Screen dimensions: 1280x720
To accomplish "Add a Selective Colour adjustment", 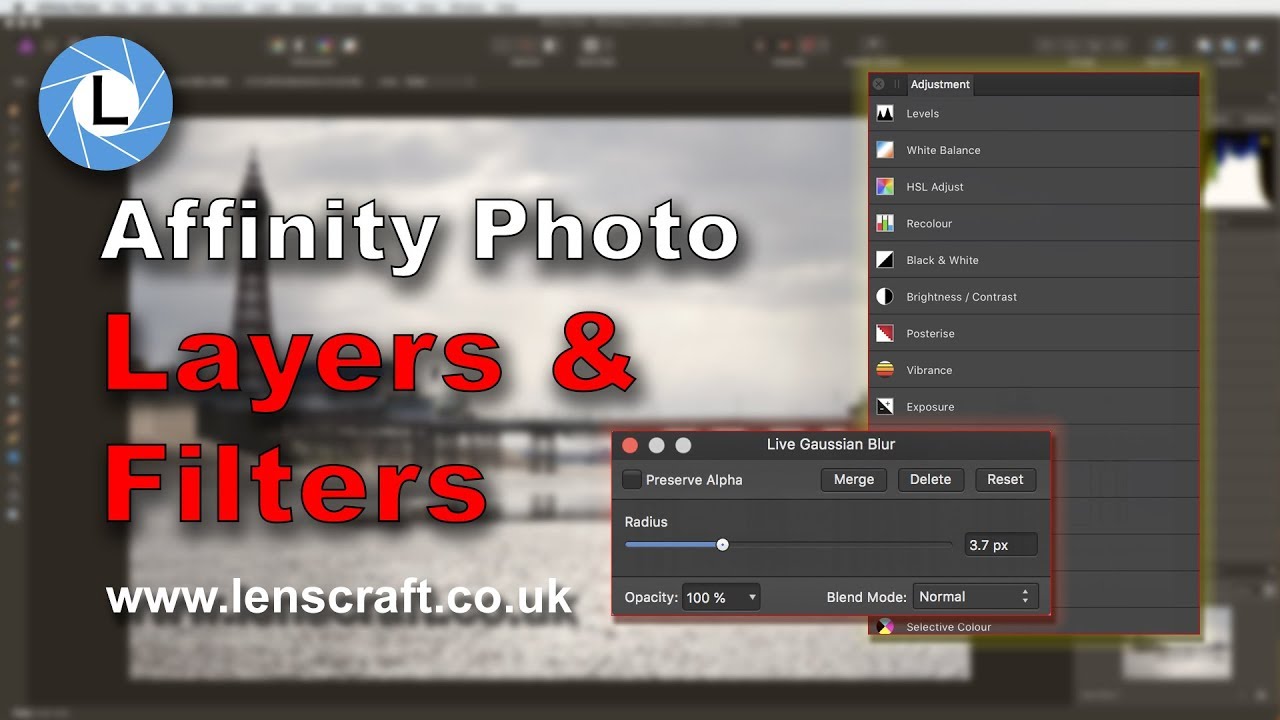I will coord(1035,627).
